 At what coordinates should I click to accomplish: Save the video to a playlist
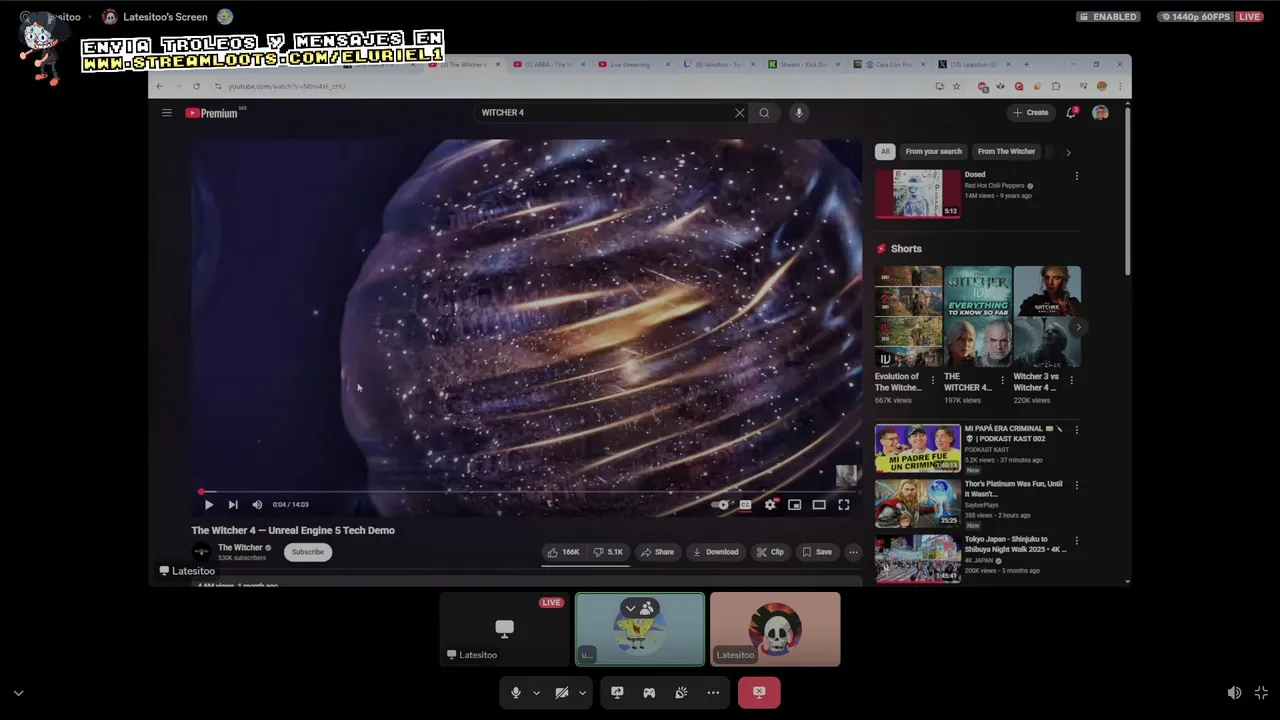pos(817,552)
